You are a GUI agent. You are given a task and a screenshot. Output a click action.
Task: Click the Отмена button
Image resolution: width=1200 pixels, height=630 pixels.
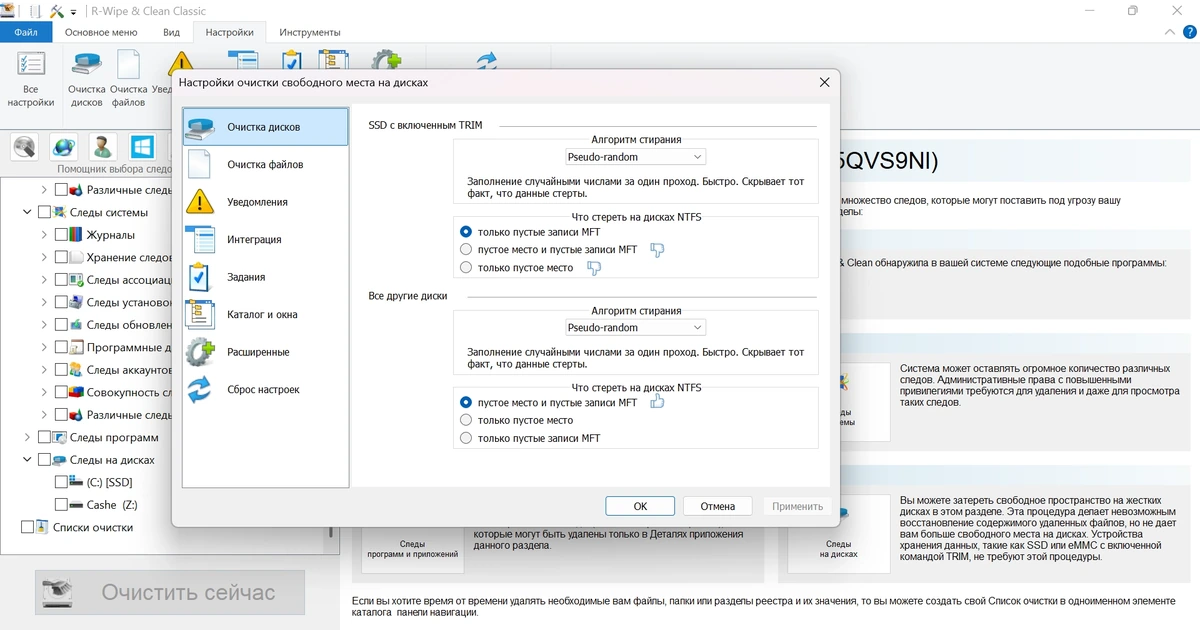pos(718,506)
